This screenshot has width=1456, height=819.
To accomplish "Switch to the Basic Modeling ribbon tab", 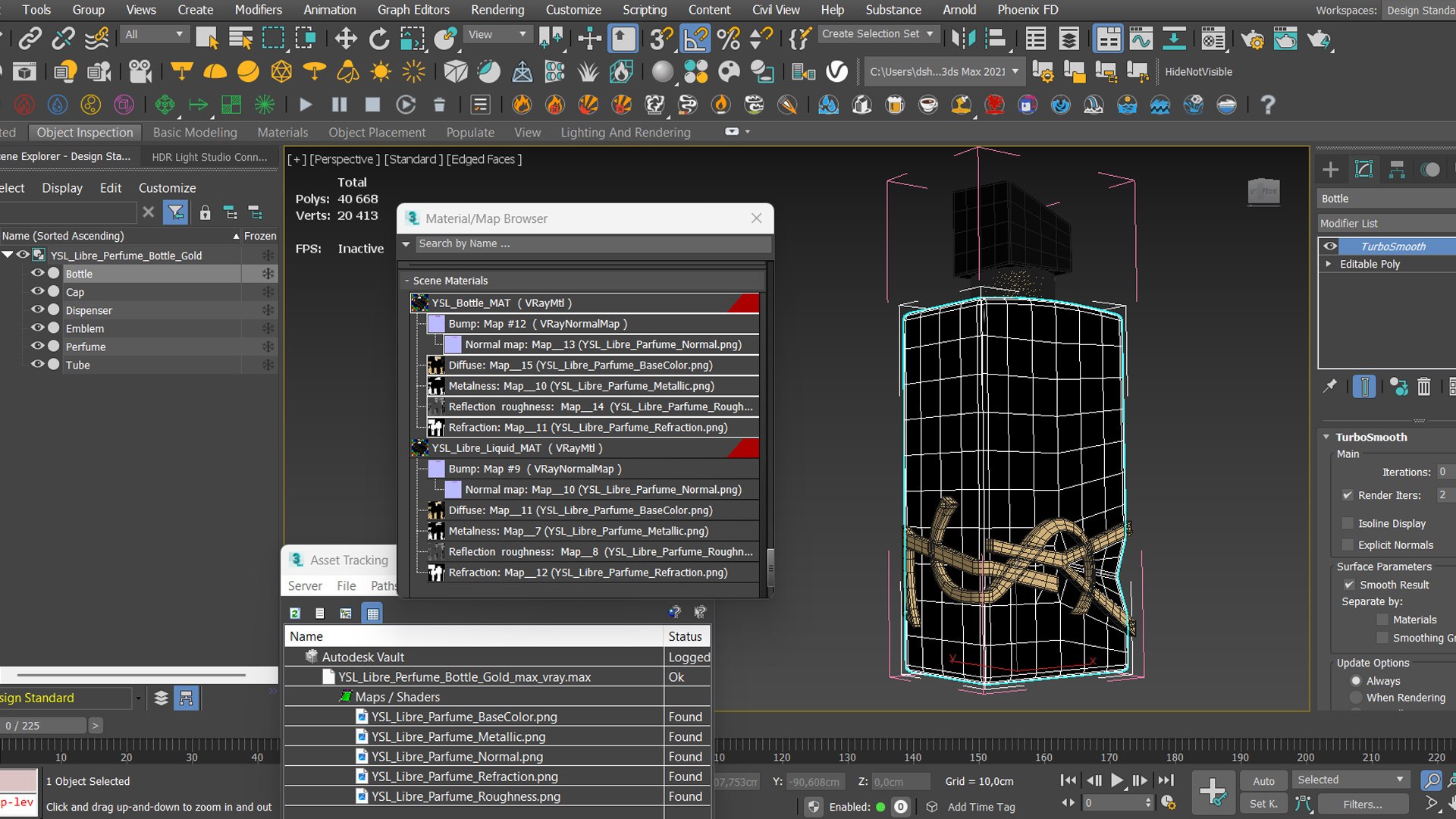I will click(195, 132).
